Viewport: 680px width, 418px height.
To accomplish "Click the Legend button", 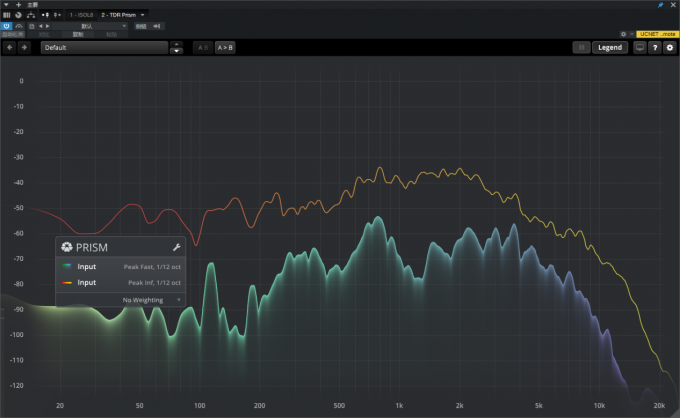I will (x=609, y=47).
